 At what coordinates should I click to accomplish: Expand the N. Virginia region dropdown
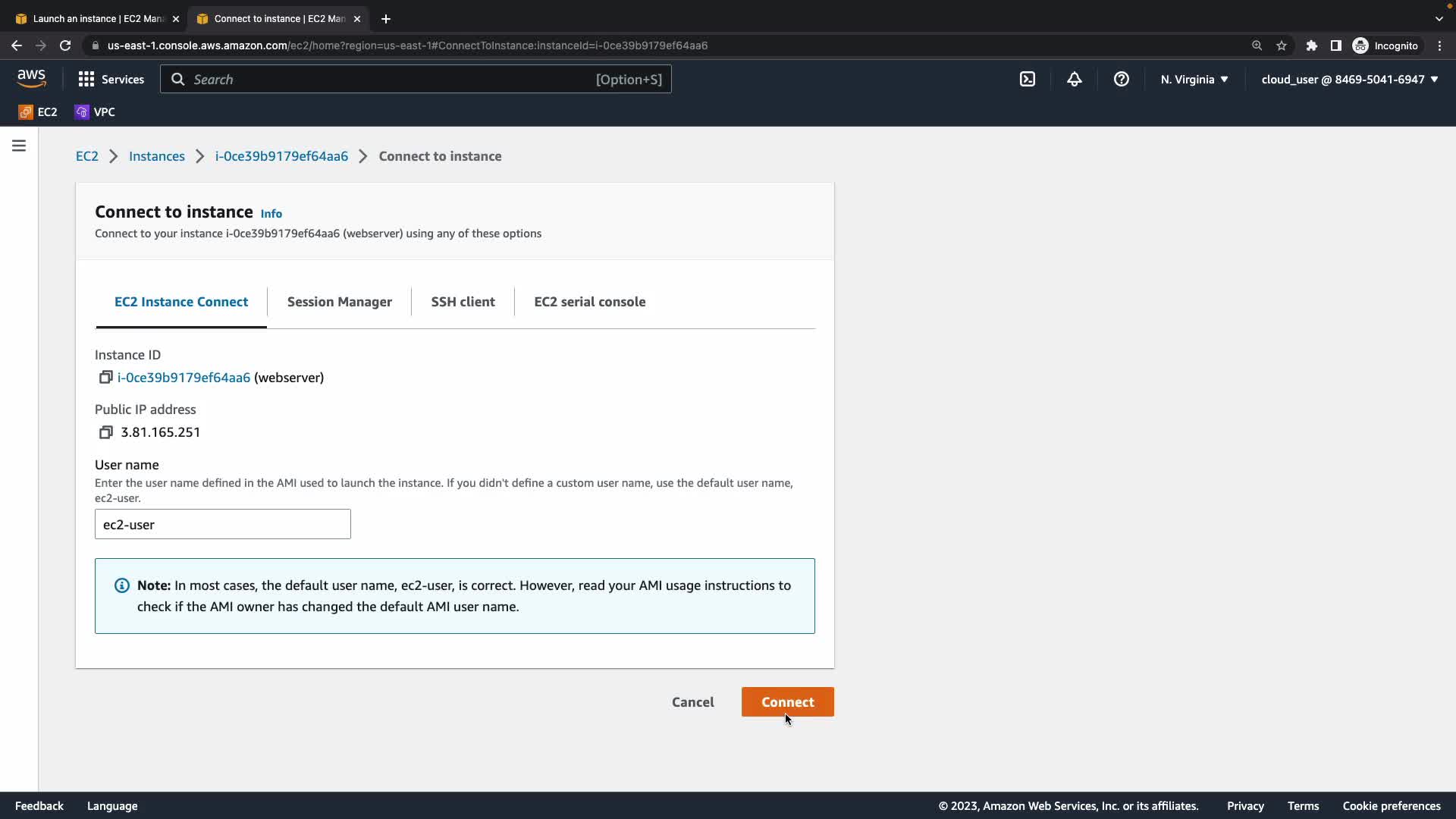[1194, 79]
